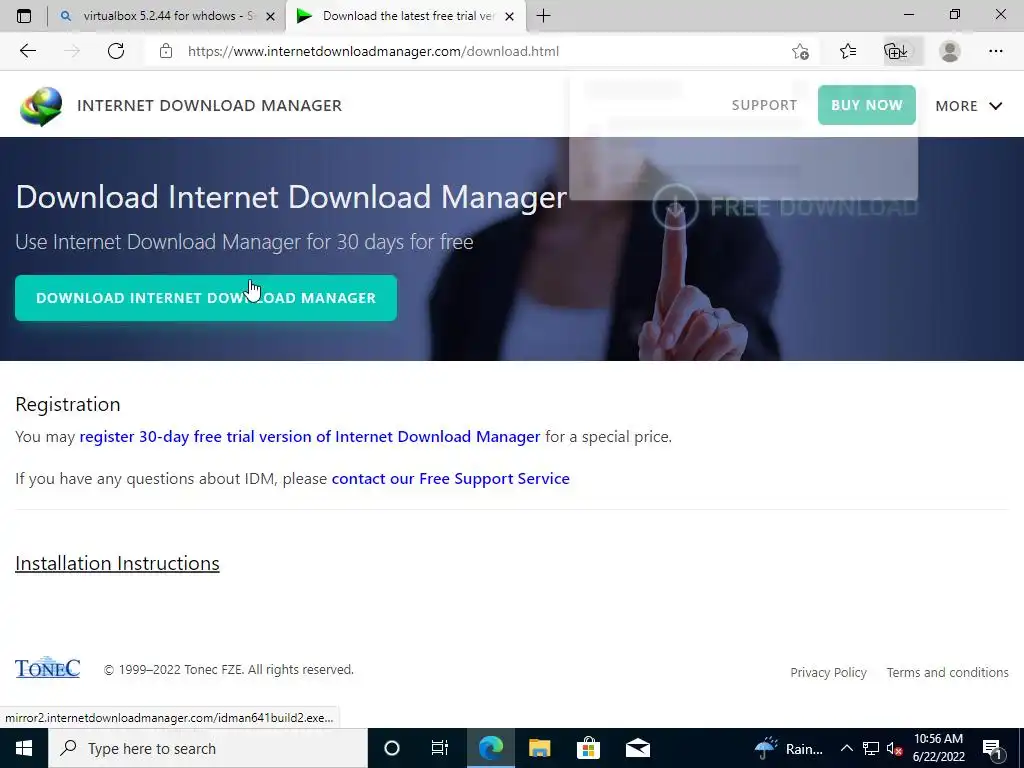Close the IDM download tab
1024x768 pixels.
point(510,16)
